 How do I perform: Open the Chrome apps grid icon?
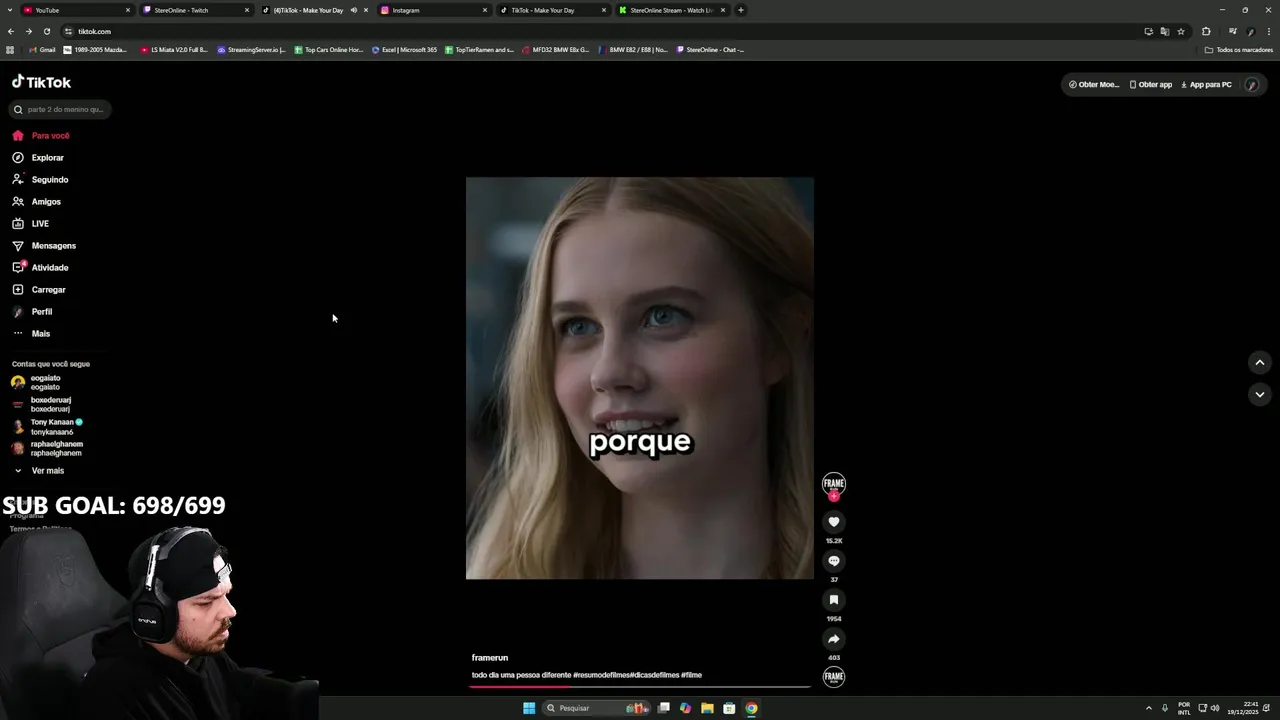point(10,50)
